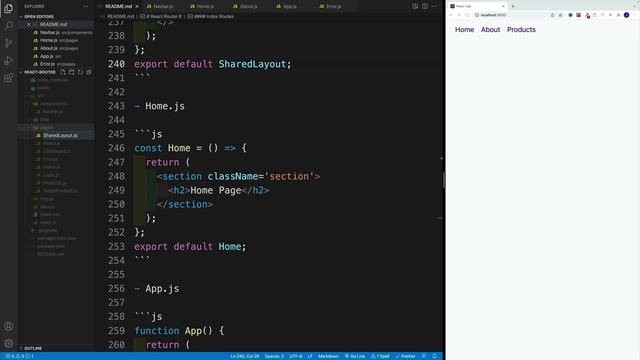Viewport: 640px width, 360px height.
Task: Open the Manage gear icon
Action: tap(8, 343)
